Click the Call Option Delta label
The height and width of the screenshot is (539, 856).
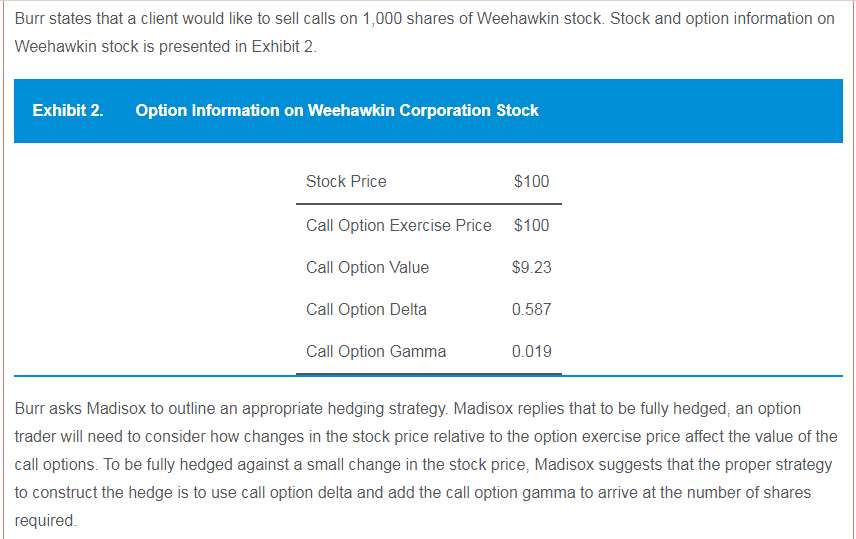pyautogui.click(x=366, y=310)
